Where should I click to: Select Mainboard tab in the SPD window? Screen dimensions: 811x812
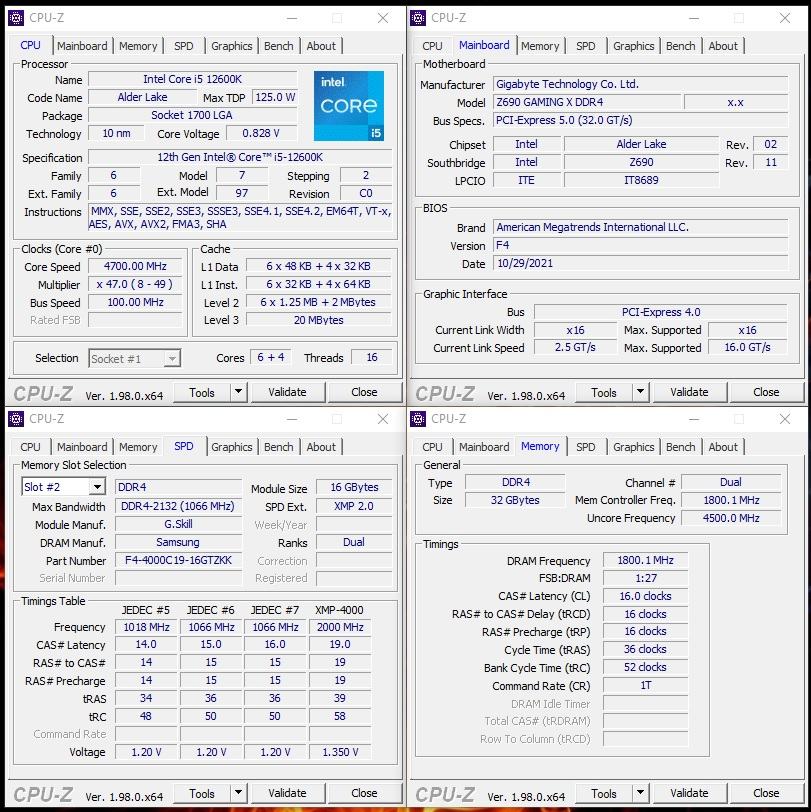pyautogui.click(x=82, y=446)
